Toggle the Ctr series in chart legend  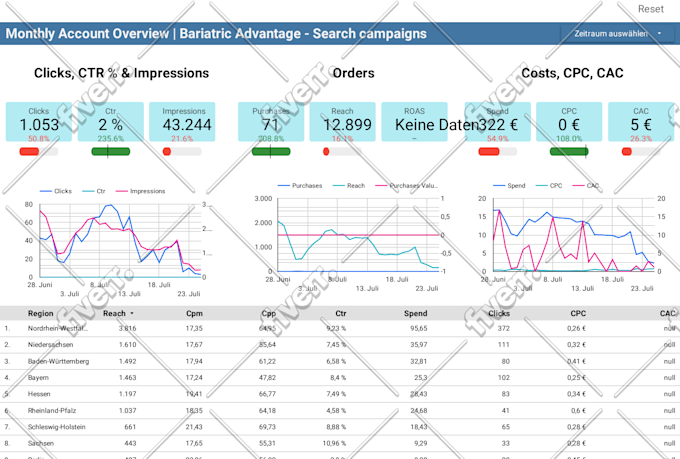[94, 191]
